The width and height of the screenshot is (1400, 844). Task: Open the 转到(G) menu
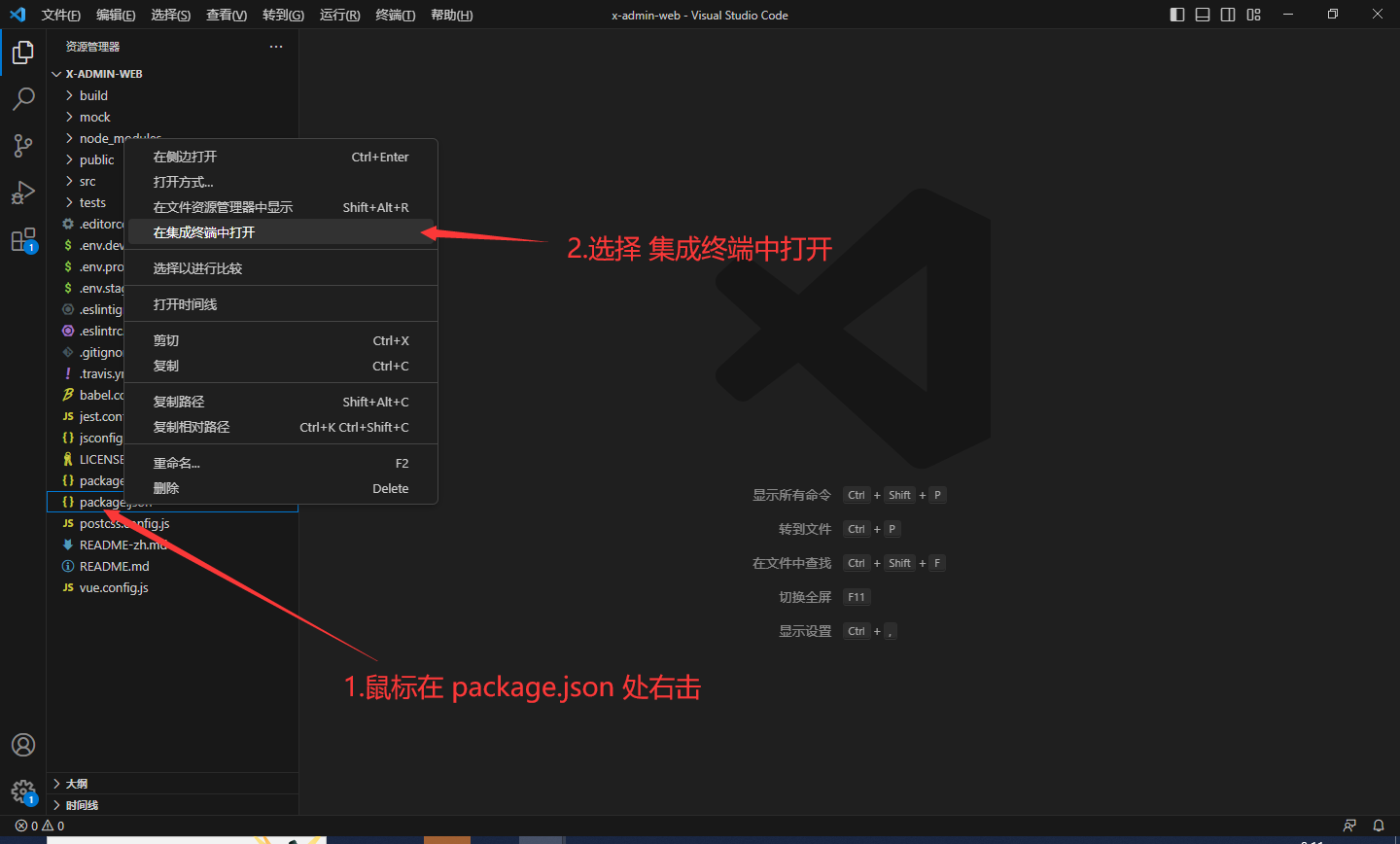pos(283,15)
